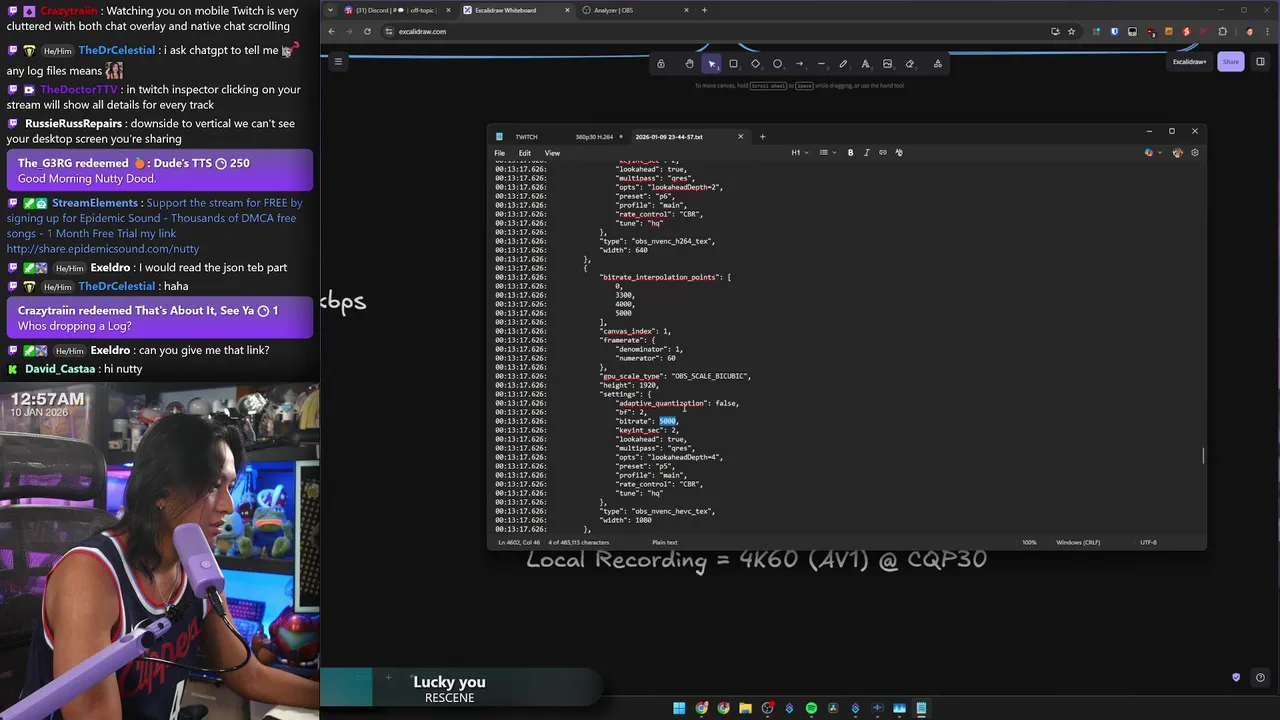
Task: Select the Diamond shape tool
Action: click(755, 64)
